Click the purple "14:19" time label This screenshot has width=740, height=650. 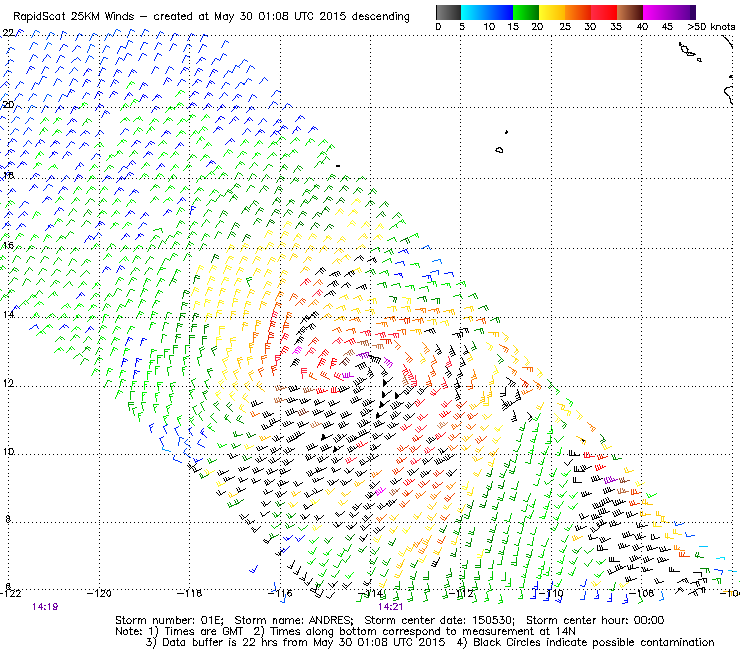pyautogui.click(x=45, y=607)
